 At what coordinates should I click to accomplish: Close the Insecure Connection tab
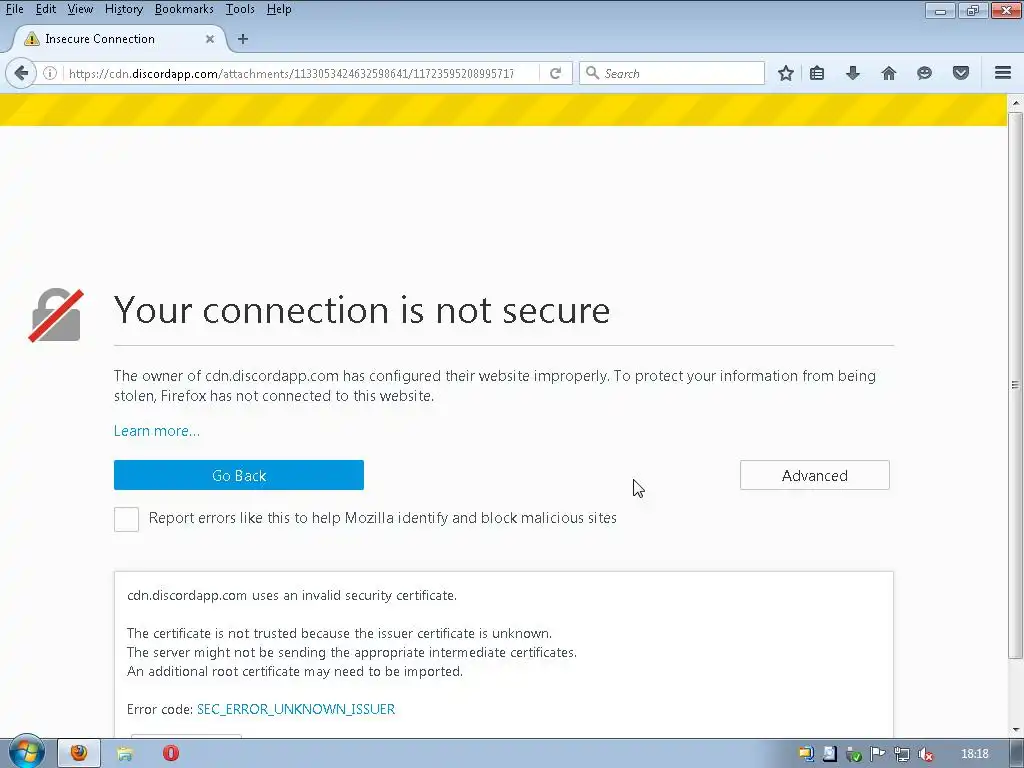210,39
